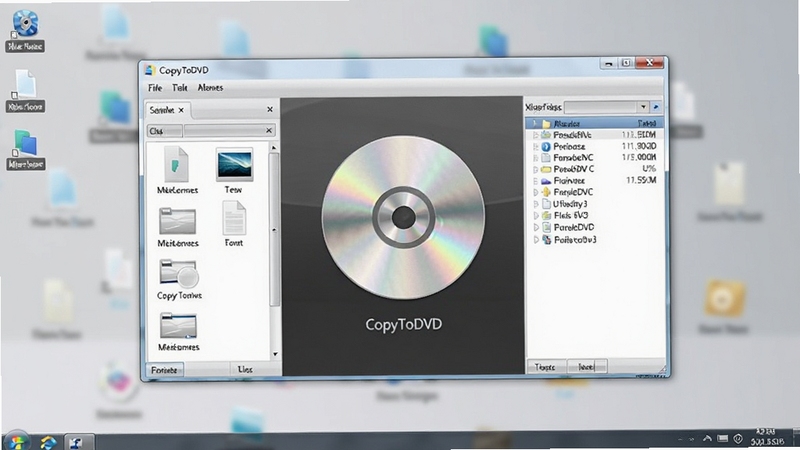This screenshot has width=800, height=450.
Task: Click the blank page icon beside Ufbedity3
Action: (546, 204)
